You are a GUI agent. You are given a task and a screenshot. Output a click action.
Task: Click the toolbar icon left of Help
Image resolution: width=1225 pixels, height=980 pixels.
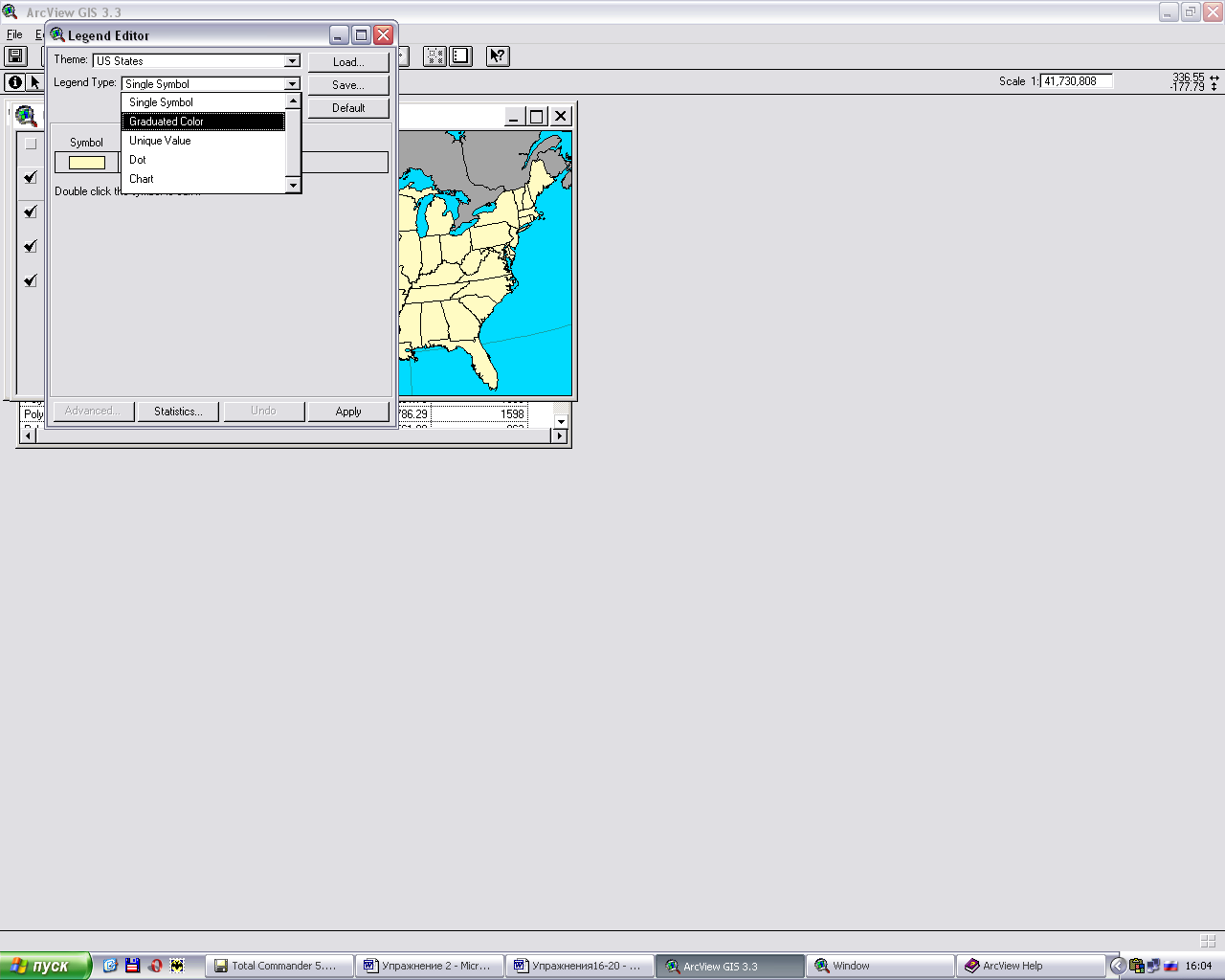tap(461, 56)
